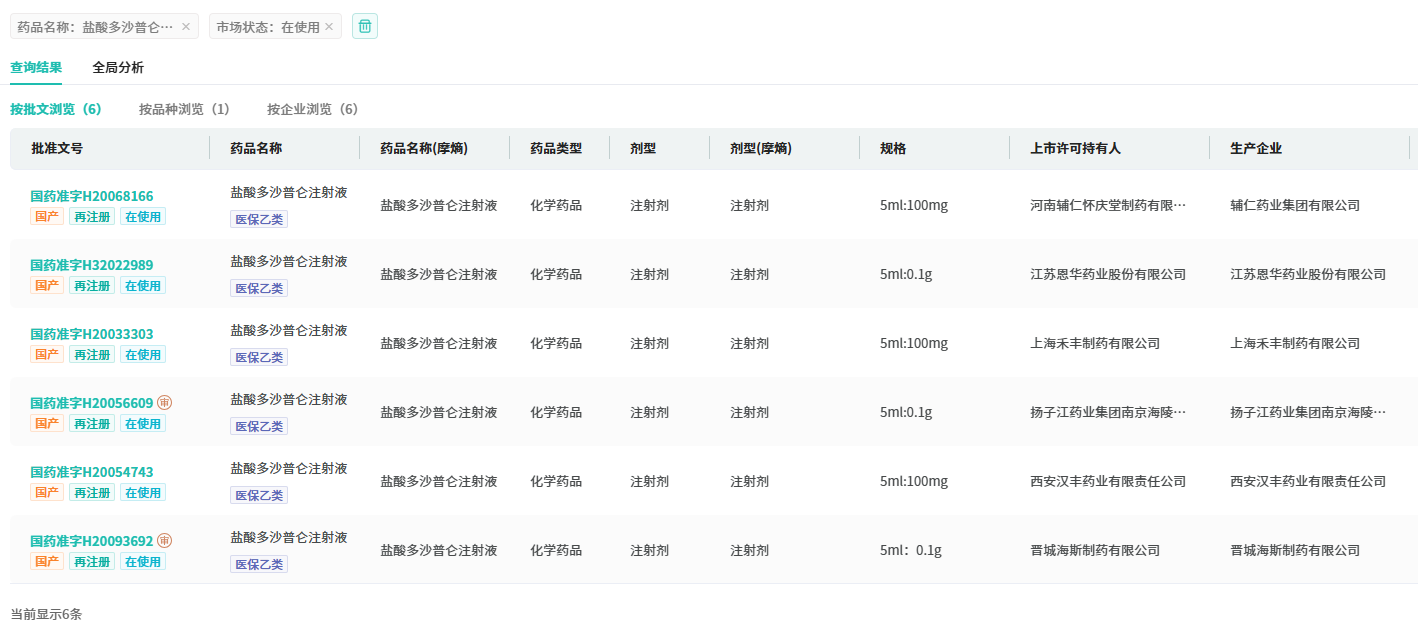Open approval number 国药准字H32022989

tap(92, 265)
